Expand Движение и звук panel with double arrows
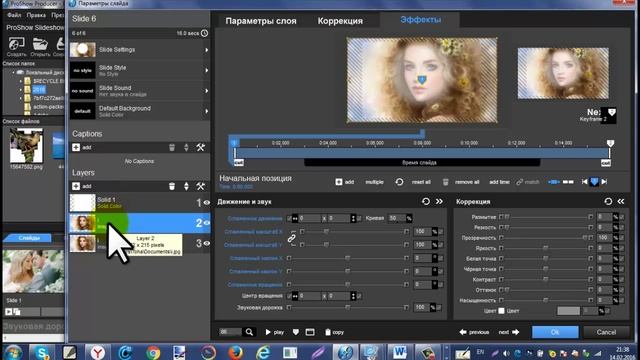Screen dimensions: 640x360 [x=439, y=201]
